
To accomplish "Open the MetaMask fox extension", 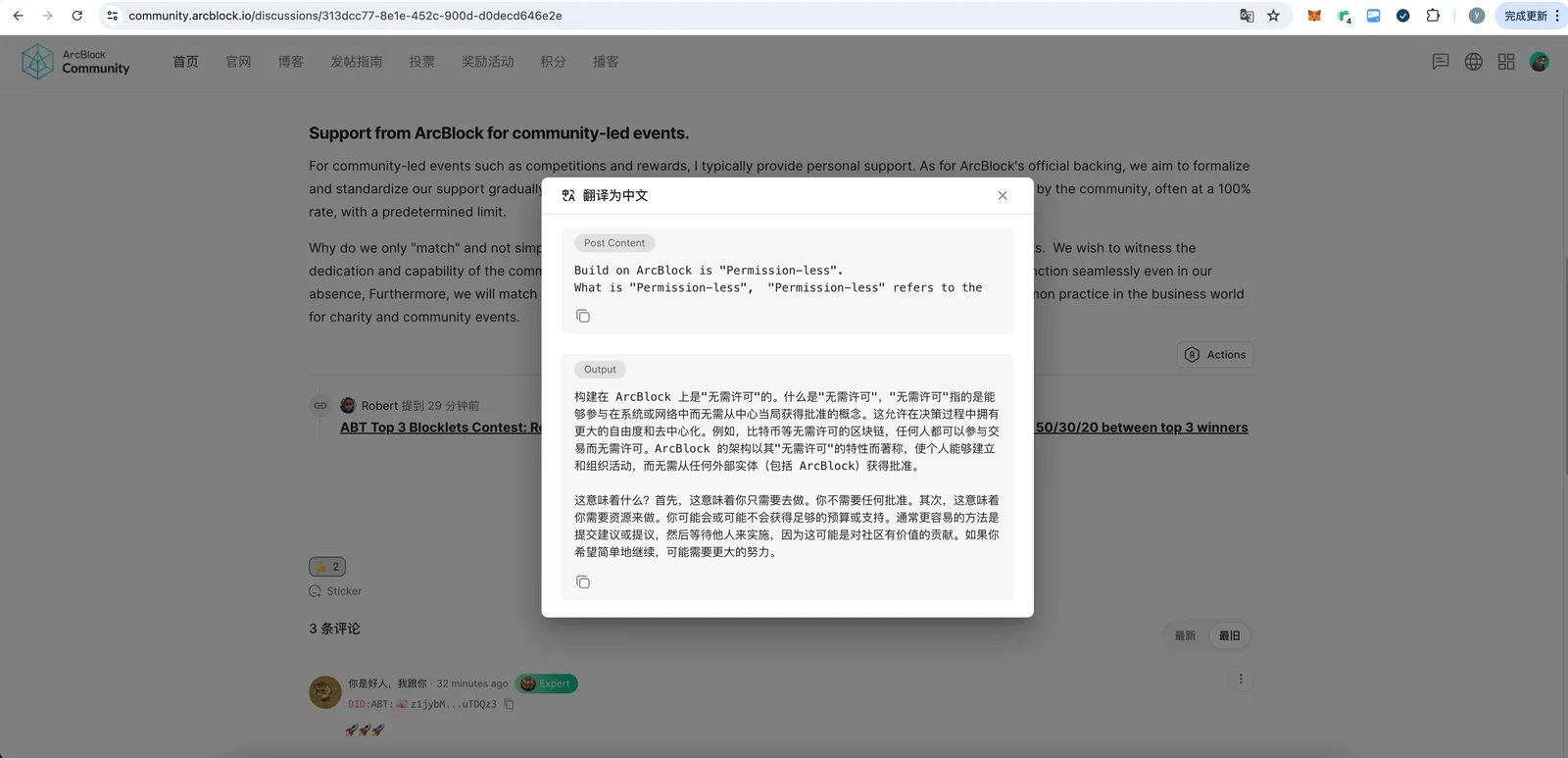I will point(1314,16).
